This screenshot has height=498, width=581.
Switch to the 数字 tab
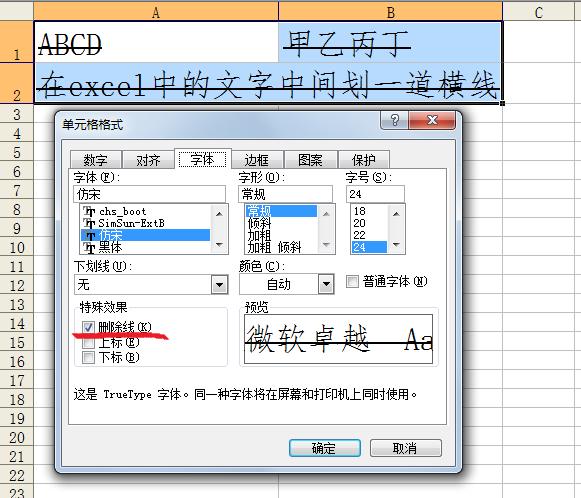tap(96, 160)
